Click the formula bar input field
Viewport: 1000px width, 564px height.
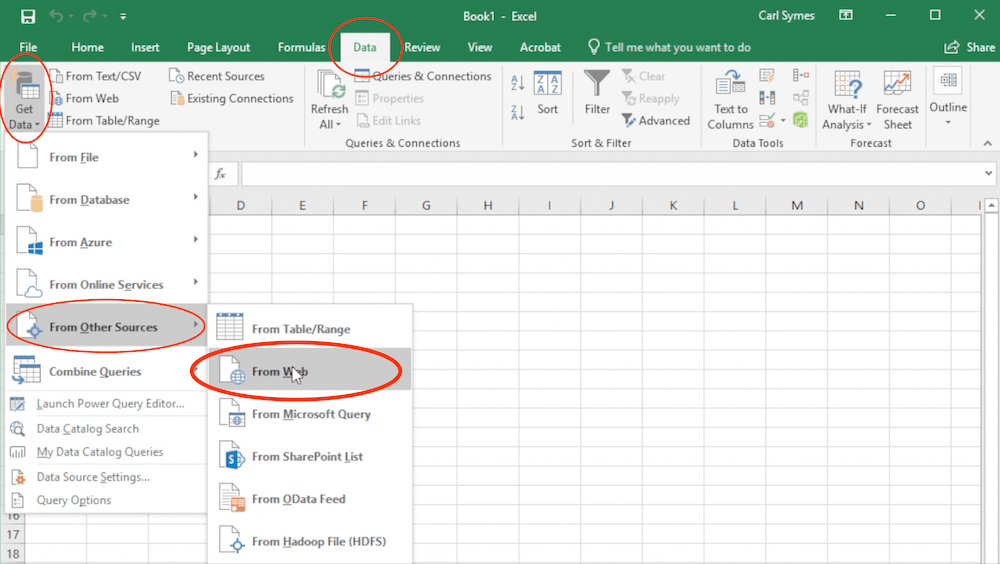coord(600,174)
